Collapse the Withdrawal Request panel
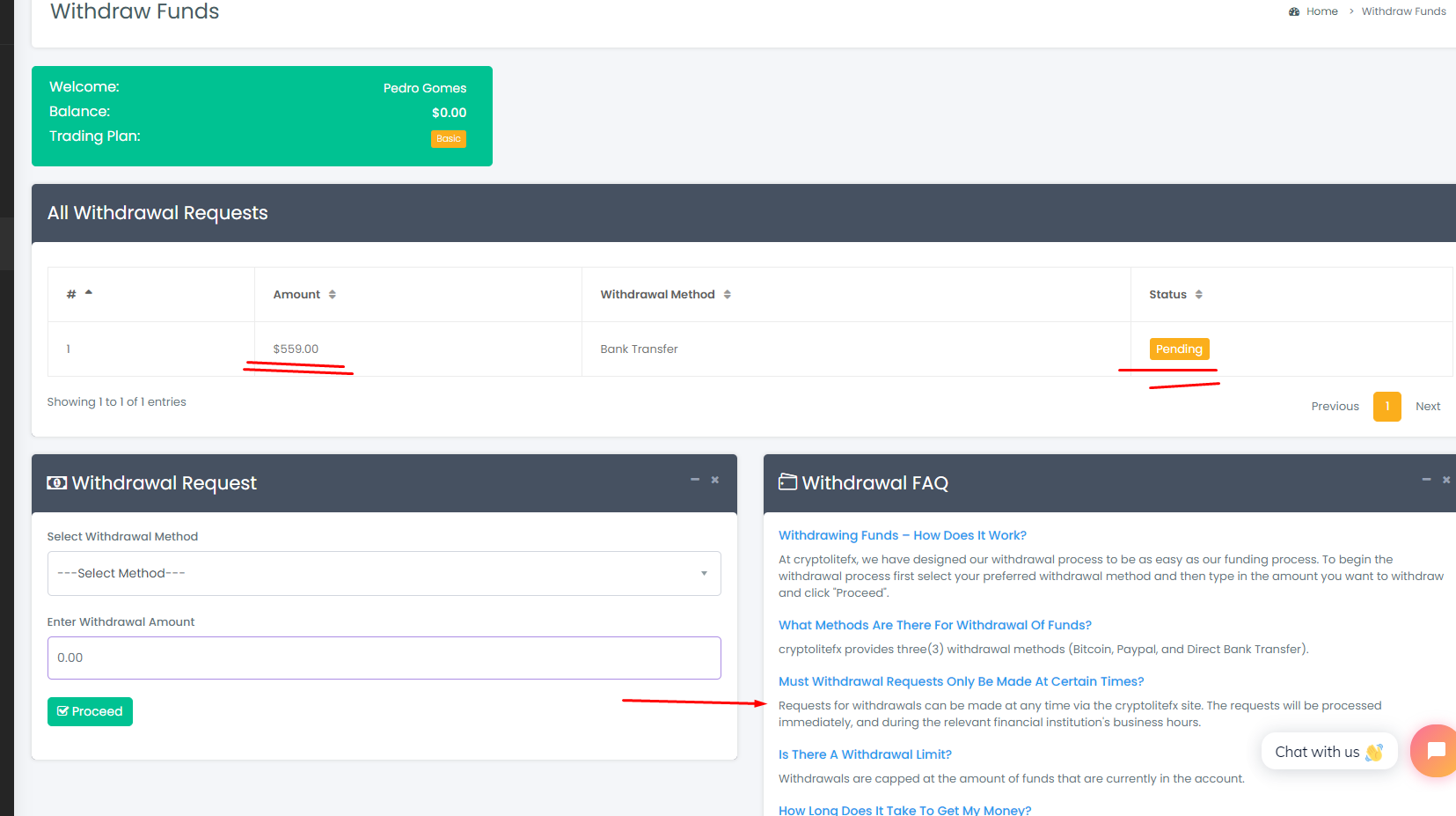 pyautogui.click(x=695, y=480)
